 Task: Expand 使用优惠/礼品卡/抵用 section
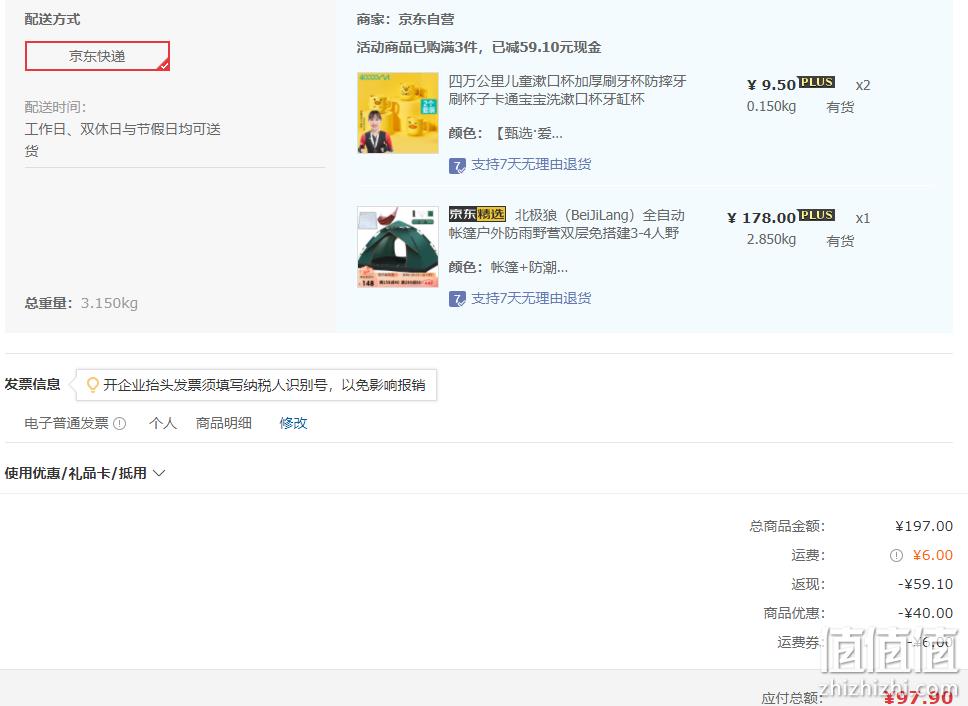coord(85,473)
